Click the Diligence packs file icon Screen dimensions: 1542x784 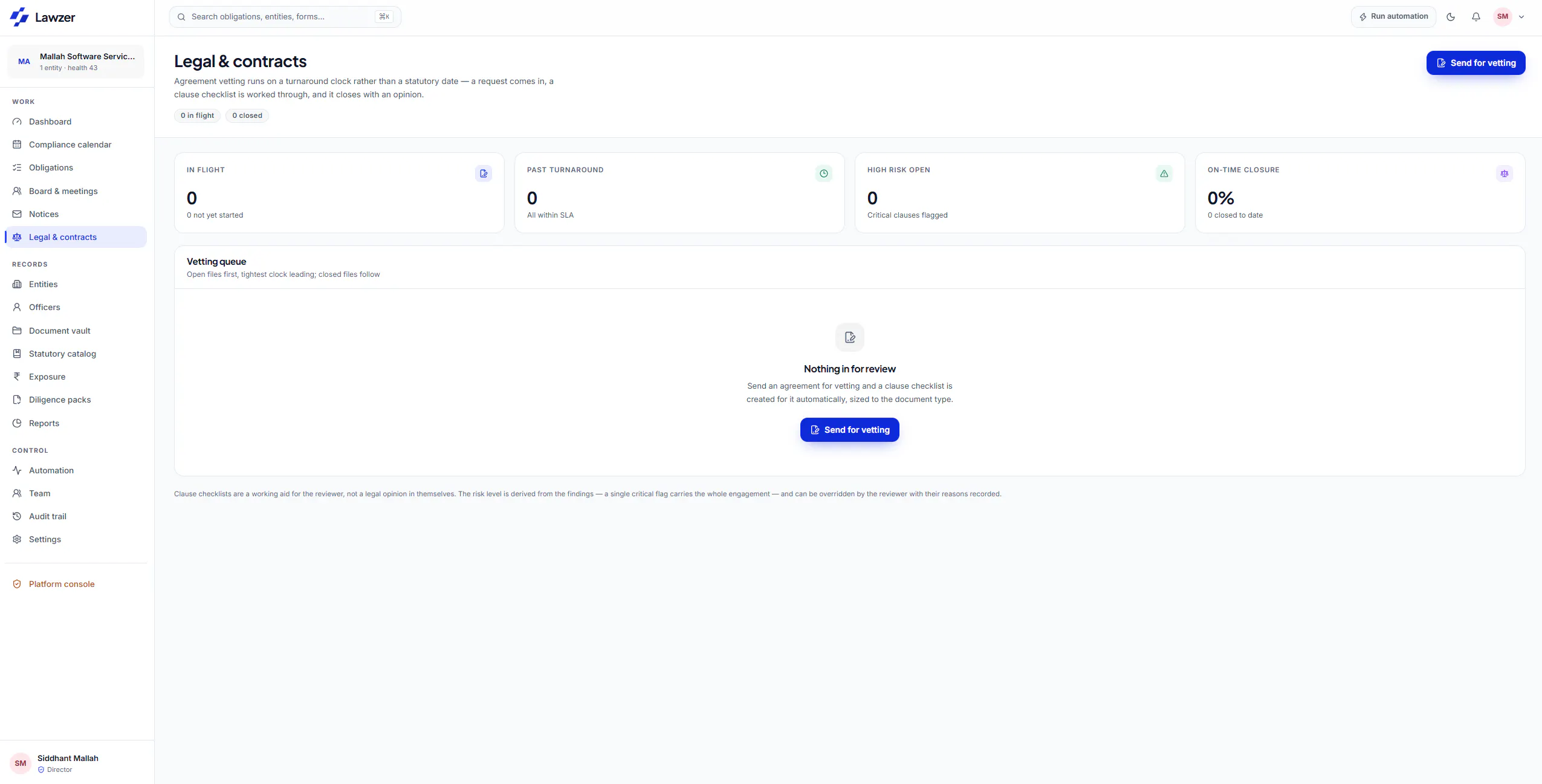(17, 400)
